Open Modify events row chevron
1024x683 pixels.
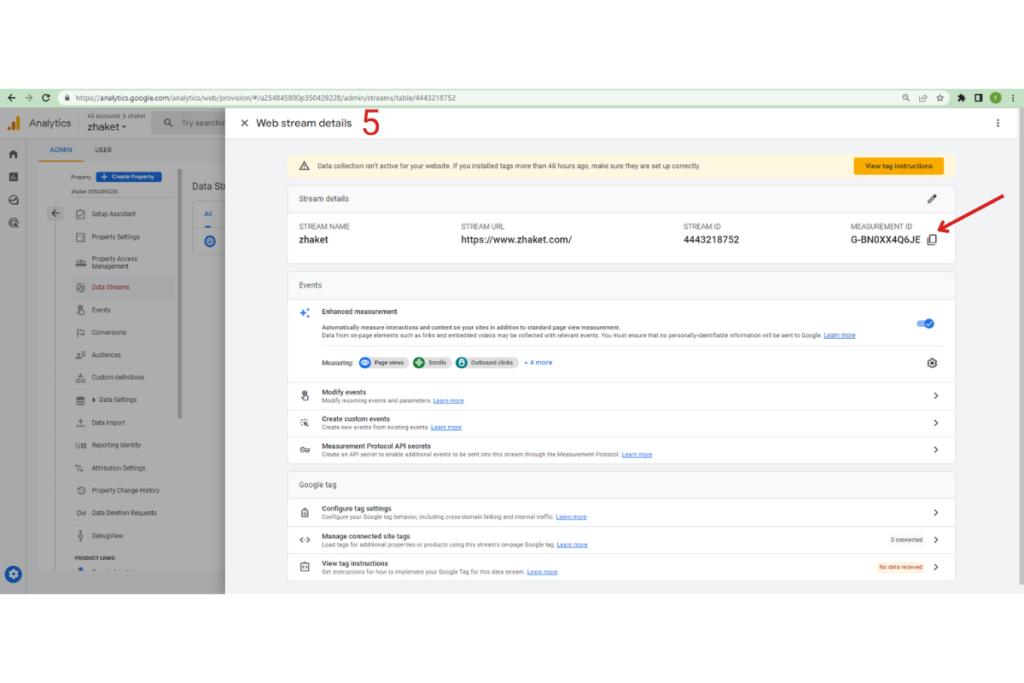click(x=936, y=396)
